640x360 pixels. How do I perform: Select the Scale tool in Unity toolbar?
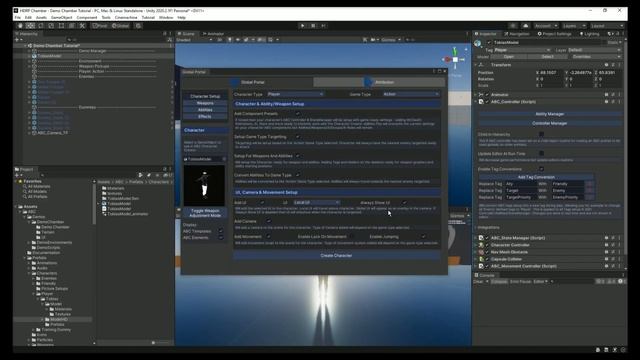pos(51,26)
